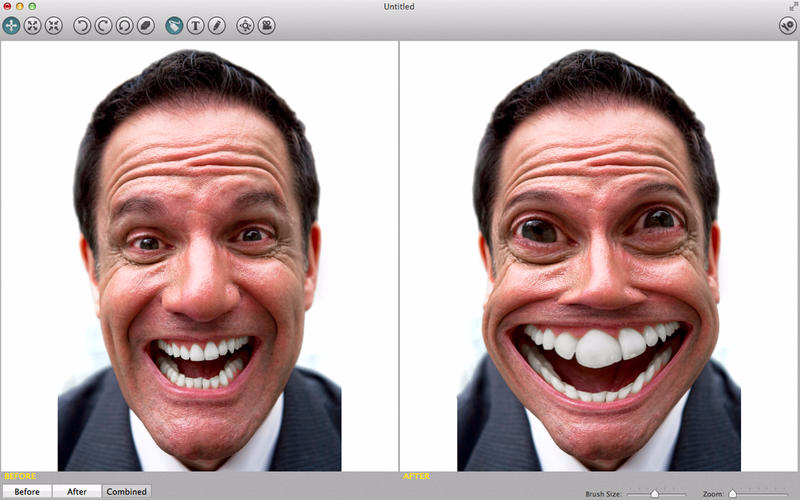Image resolution: width=800 pixels, height=500 pixels.
Task: Click the crosshair target tool icon
Action: [x=245, y=25]
